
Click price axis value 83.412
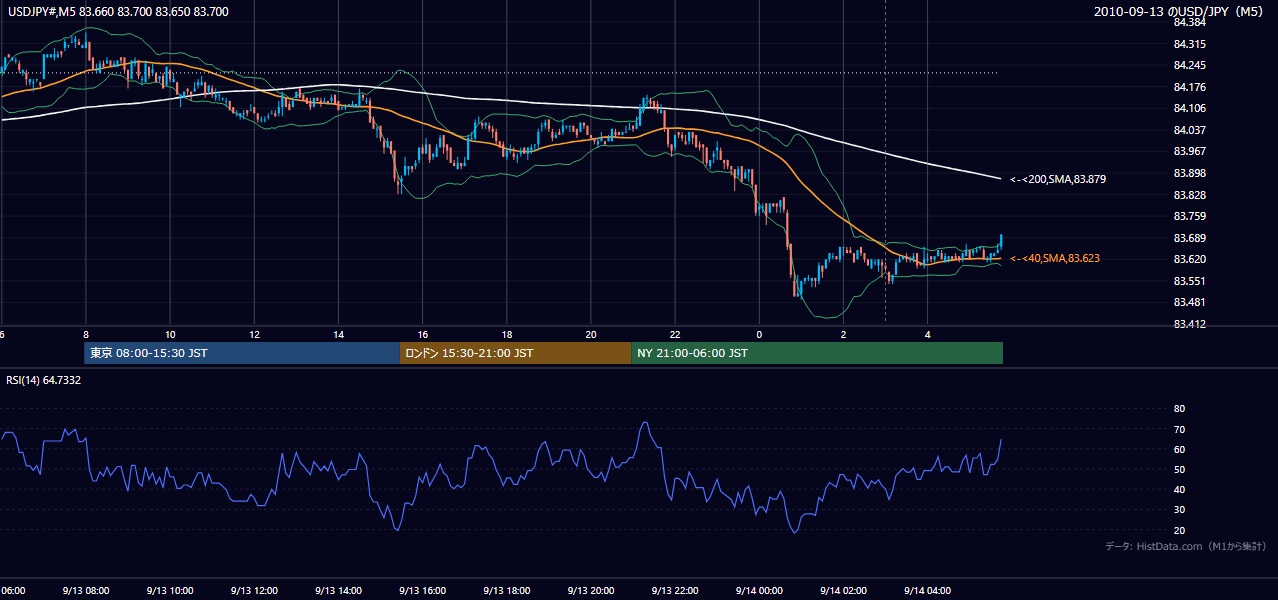click(1189, 324)
